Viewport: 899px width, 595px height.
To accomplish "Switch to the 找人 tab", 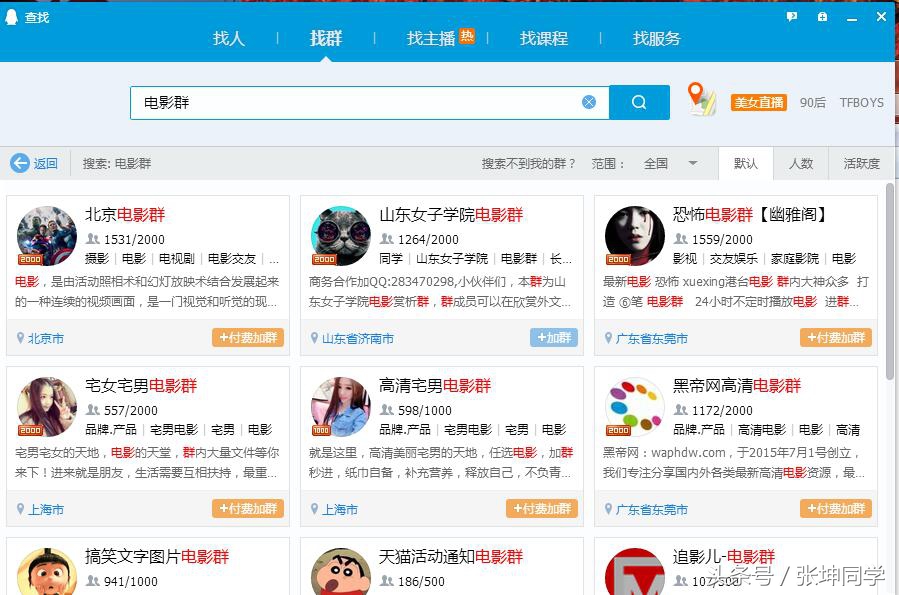I will pos(230,38).
